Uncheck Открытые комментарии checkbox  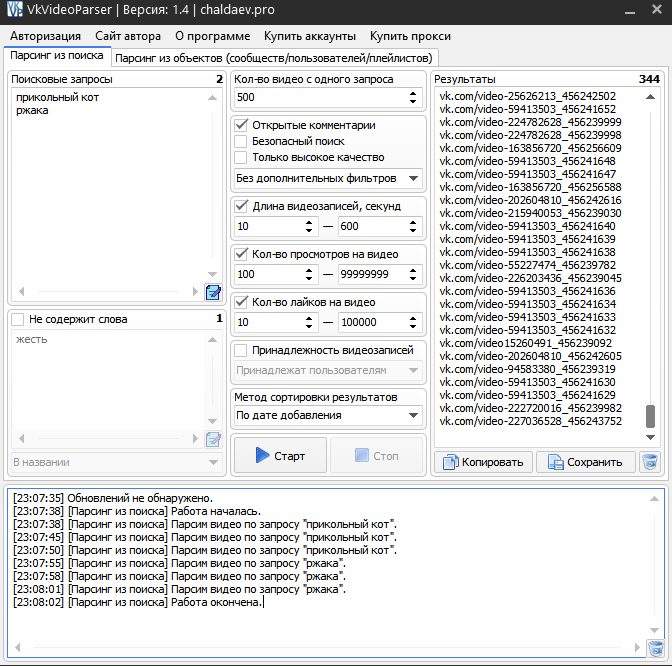241,125
